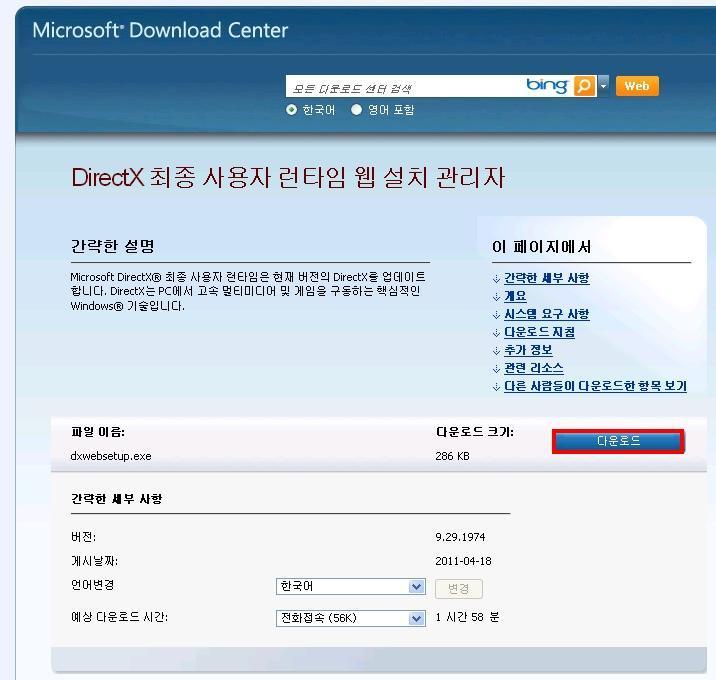Image resolution: width=716 pixels, height=680 pixels.
Task: Click the 파일 이름: column label
Action: pos(98,432)
